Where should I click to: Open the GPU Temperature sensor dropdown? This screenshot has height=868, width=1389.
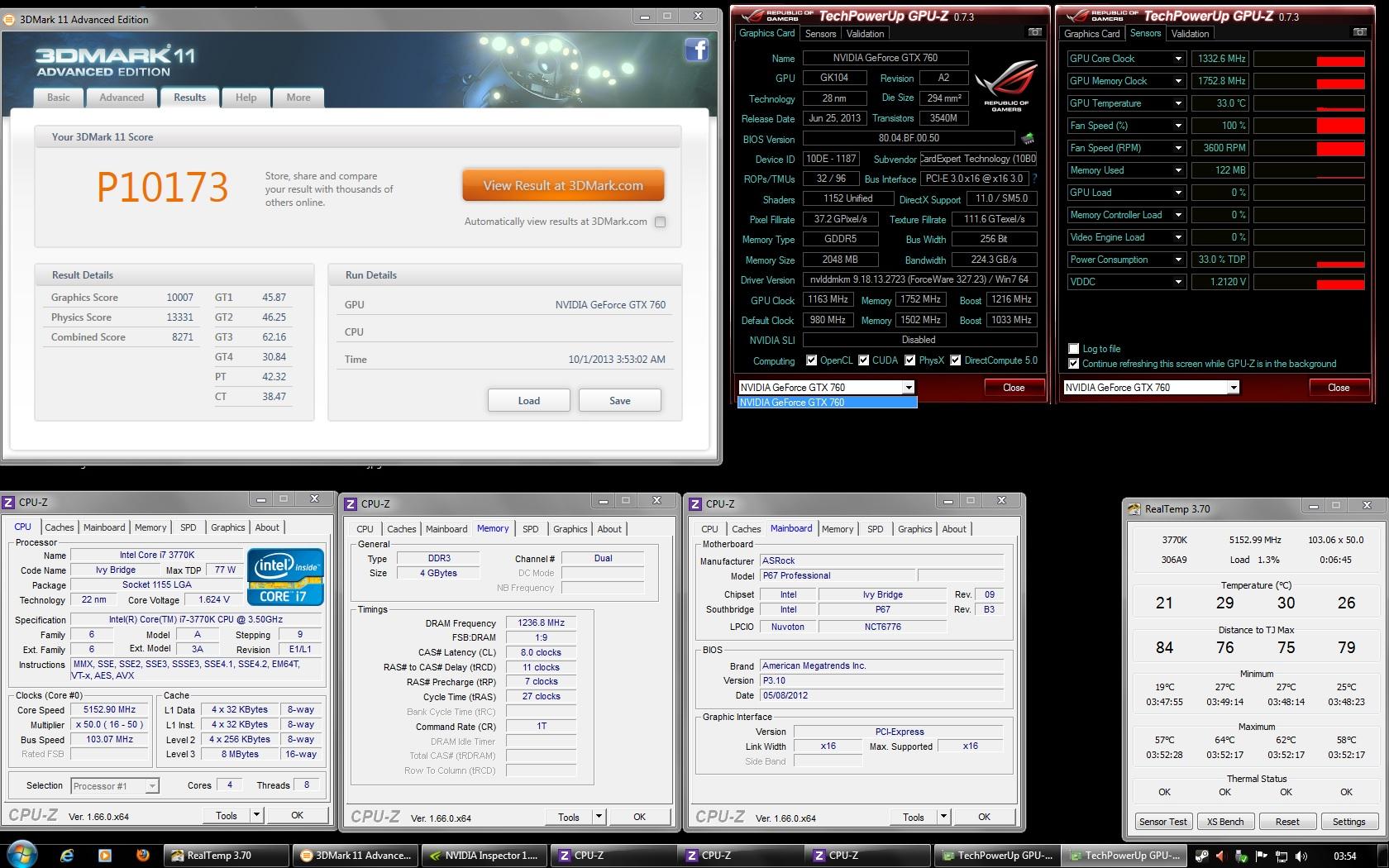tap(1179, 103)
